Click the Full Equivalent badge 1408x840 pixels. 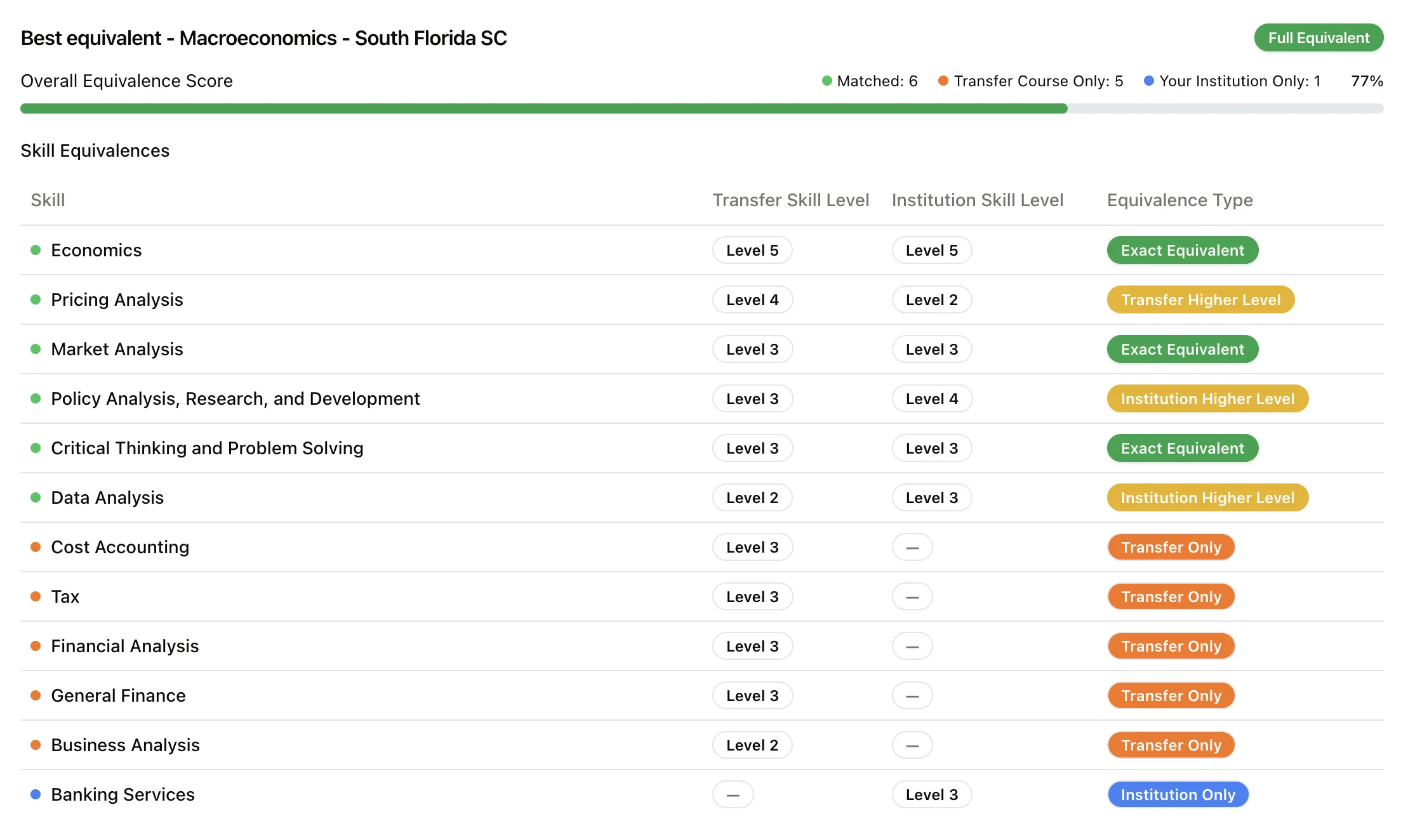tap(1318, 38)
